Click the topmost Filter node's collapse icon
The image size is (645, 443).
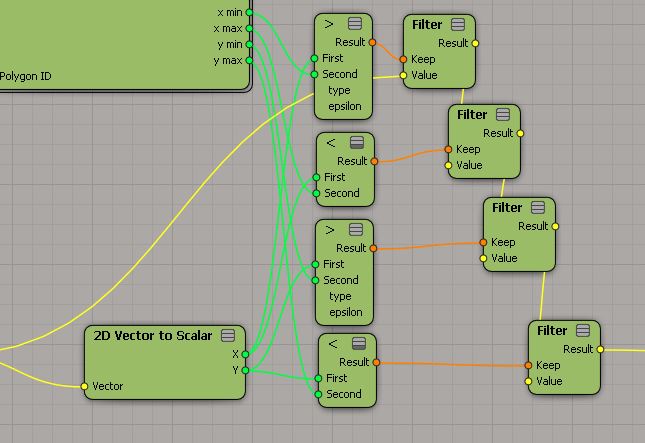click(x=458, y=24)
